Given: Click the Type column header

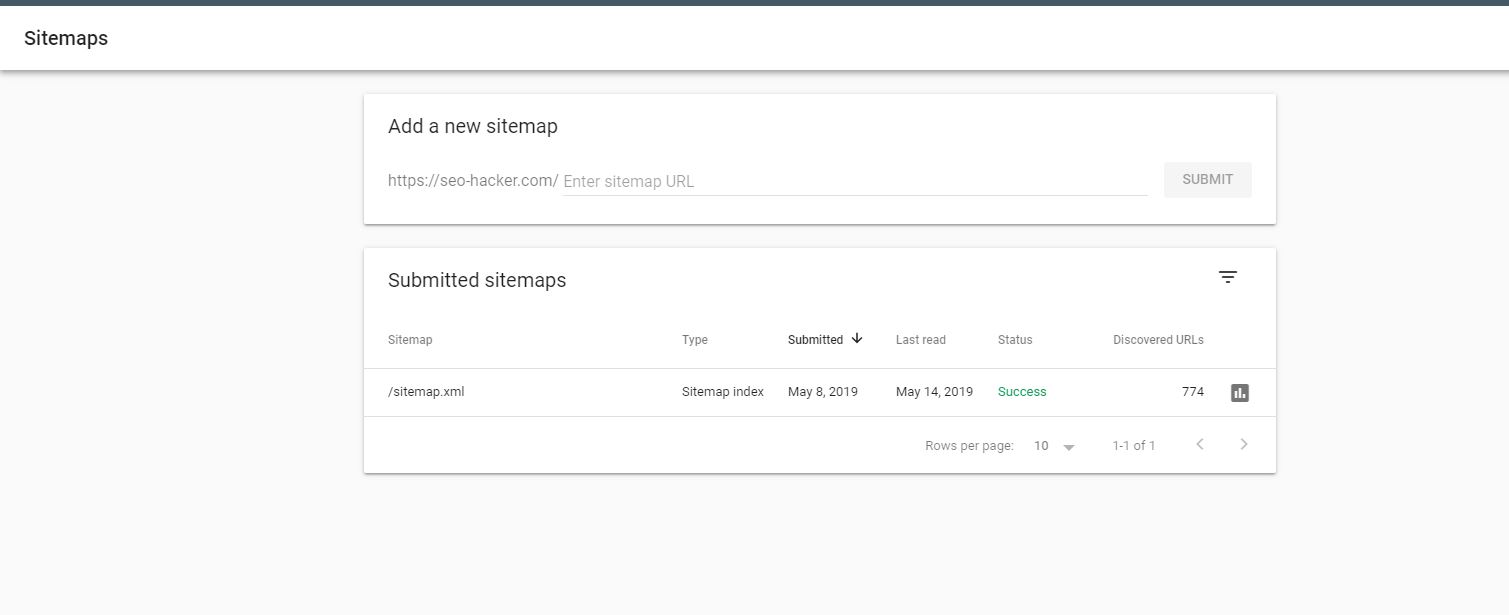Looking at the screenshot, I should [694, 340].
